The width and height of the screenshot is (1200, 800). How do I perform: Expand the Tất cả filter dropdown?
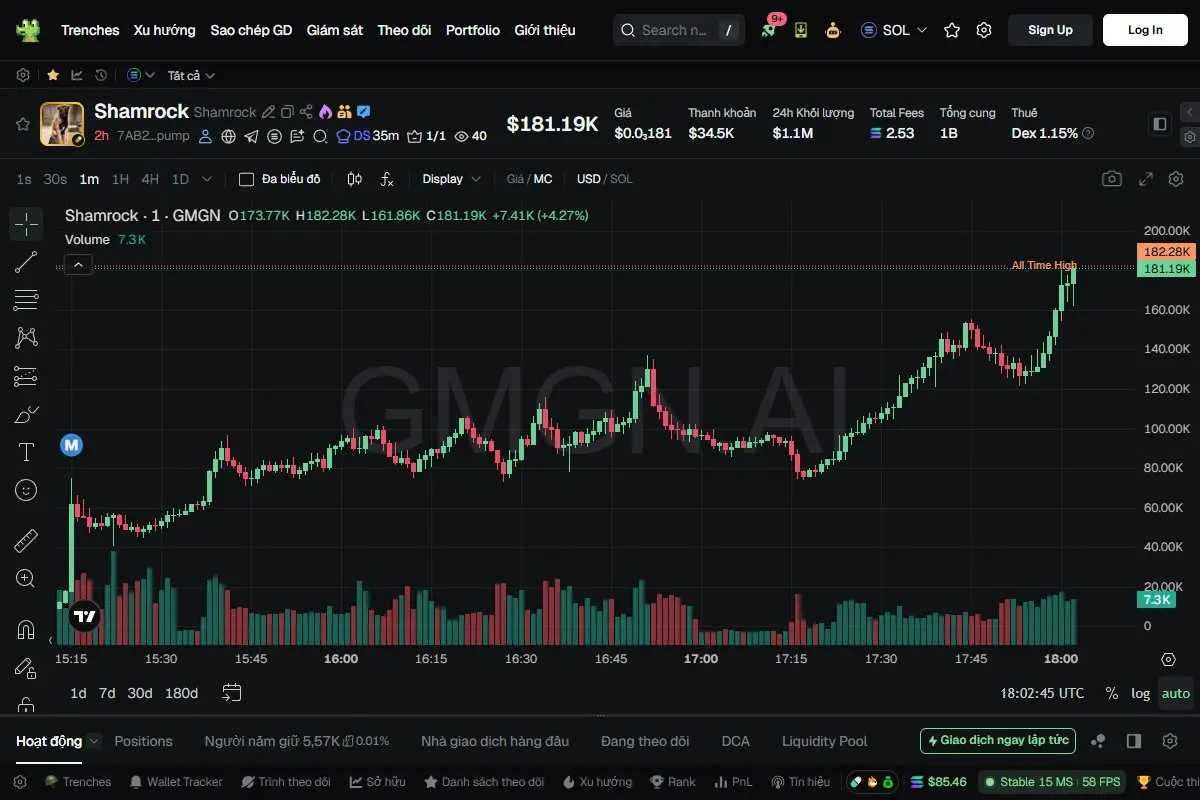pos(191,75)
